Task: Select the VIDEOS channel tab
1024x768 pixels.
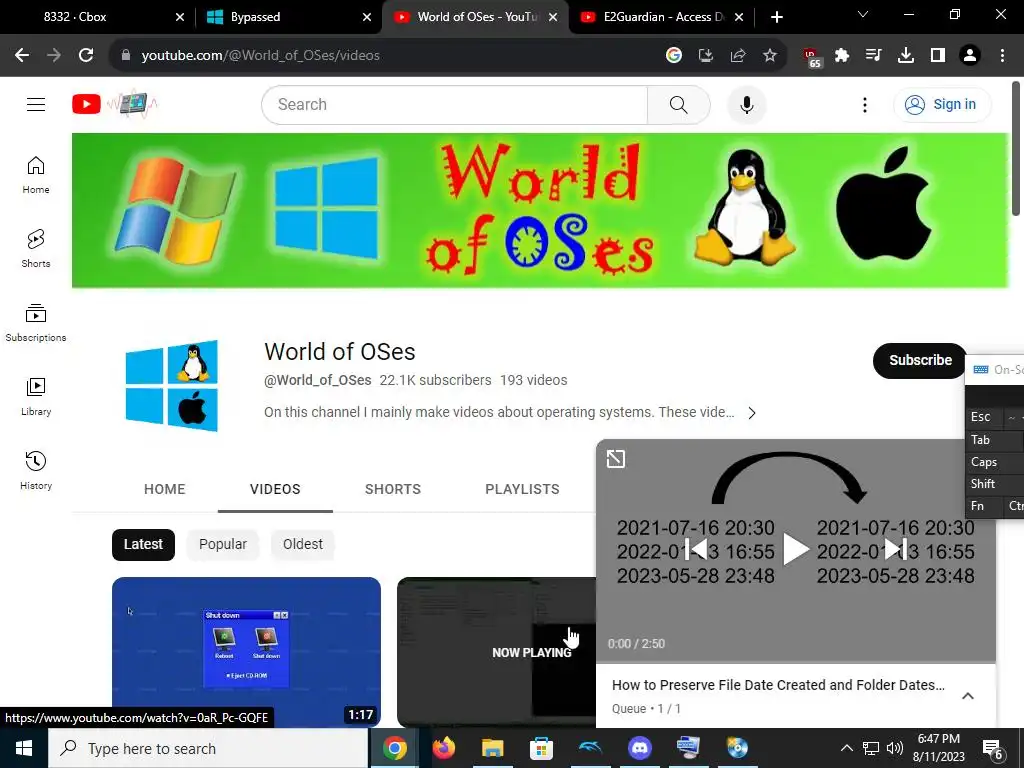Action: [275, 489]
